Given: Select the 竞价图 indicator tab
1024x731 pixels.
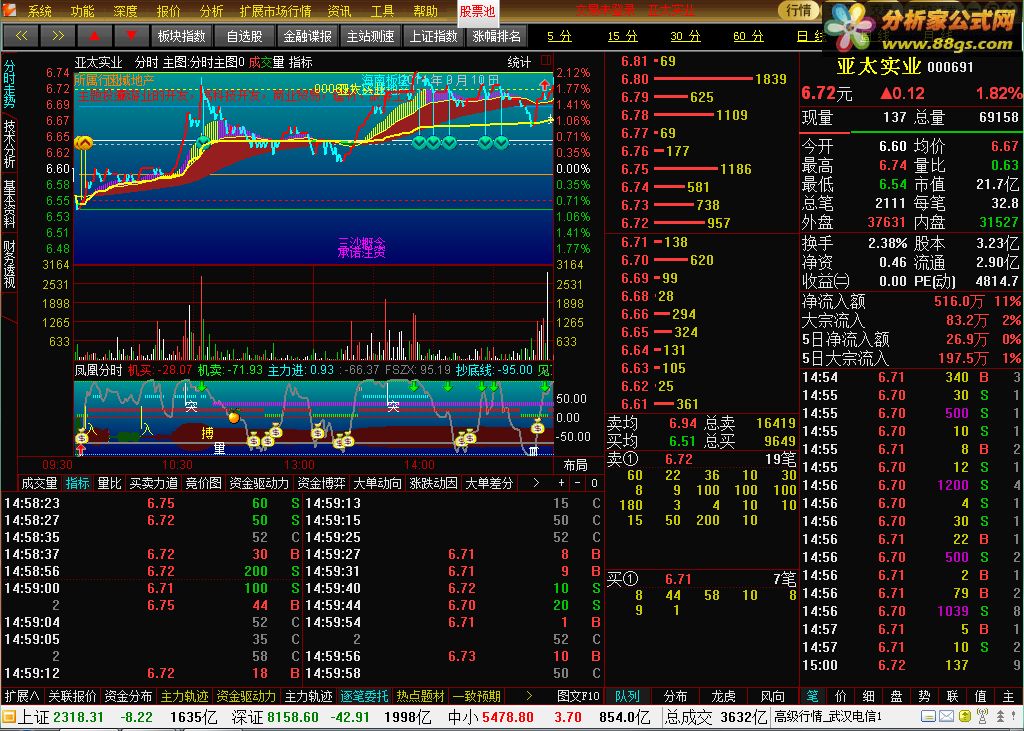Looking at the screenshot, I should (203, 483).
